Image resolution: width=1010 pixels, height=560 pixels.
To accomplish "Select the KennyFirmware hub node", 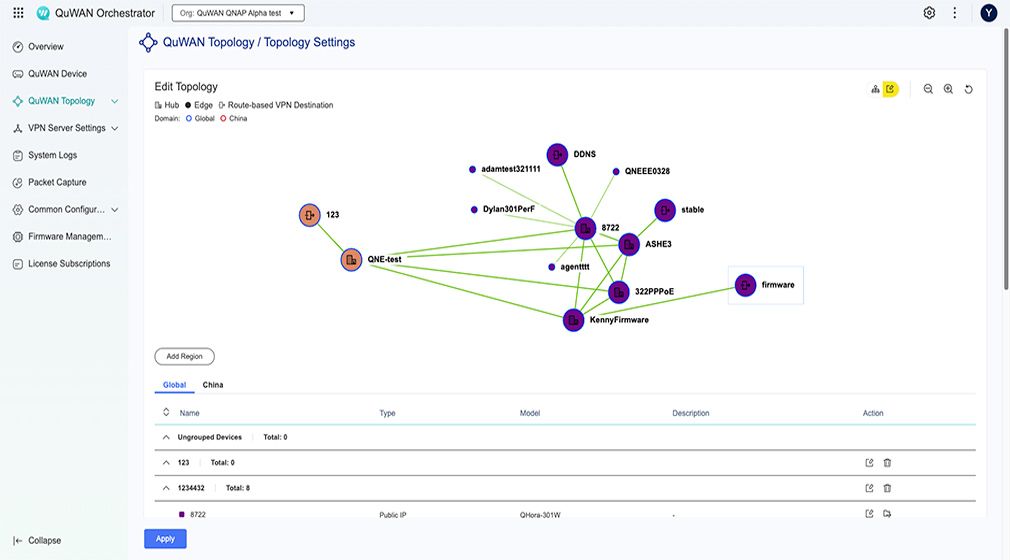I will (573, 320).
